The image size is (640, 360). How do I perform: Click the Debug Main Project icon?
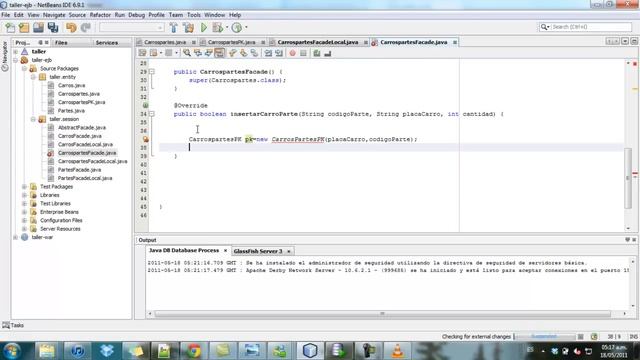click(x=218, y=28)
